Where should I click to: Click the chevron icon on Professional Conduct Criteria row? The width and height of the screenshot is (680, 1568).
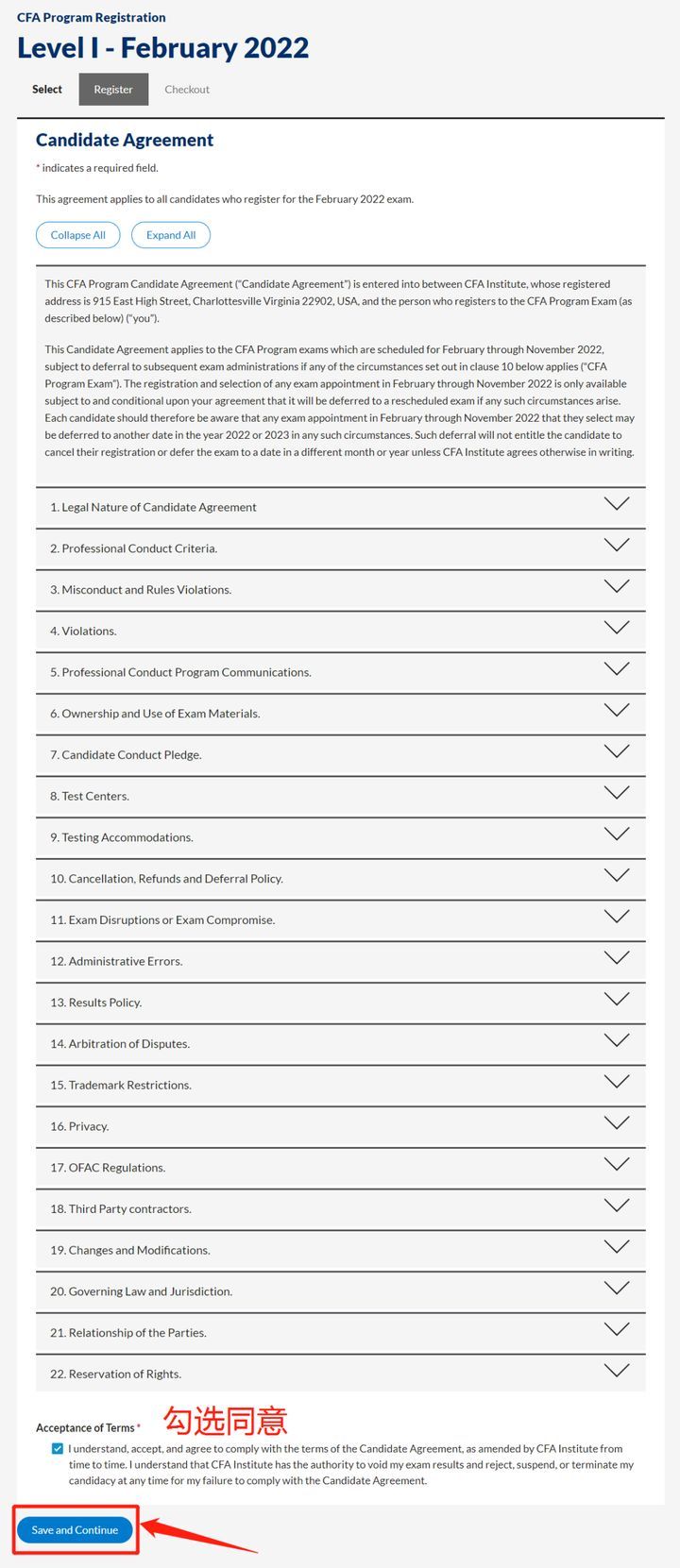tap(616, 546)
